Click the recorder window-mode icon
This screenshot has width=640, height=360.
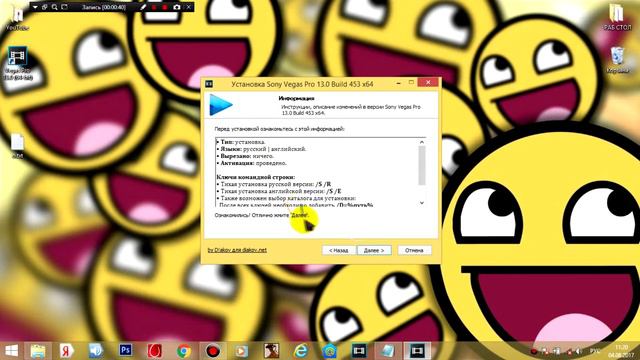pyautogui.click(x=44, y=7)
